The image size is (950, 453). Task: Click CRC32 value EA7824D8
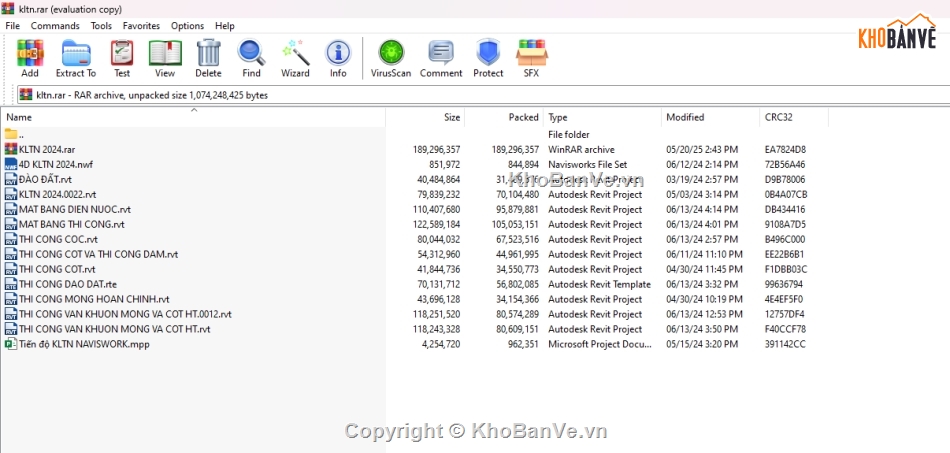(x=785, y=149)
